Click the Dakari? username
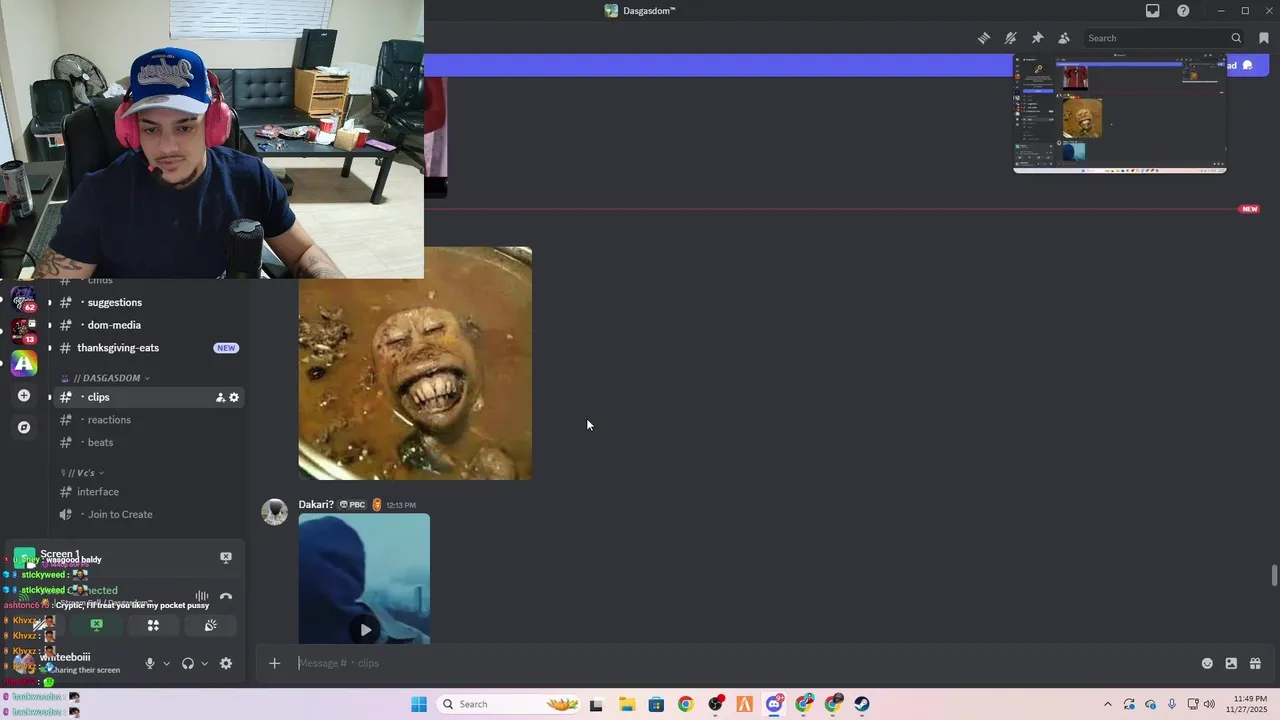The height and width of the screenshot is (720, 1280). [x=316, y=505]
